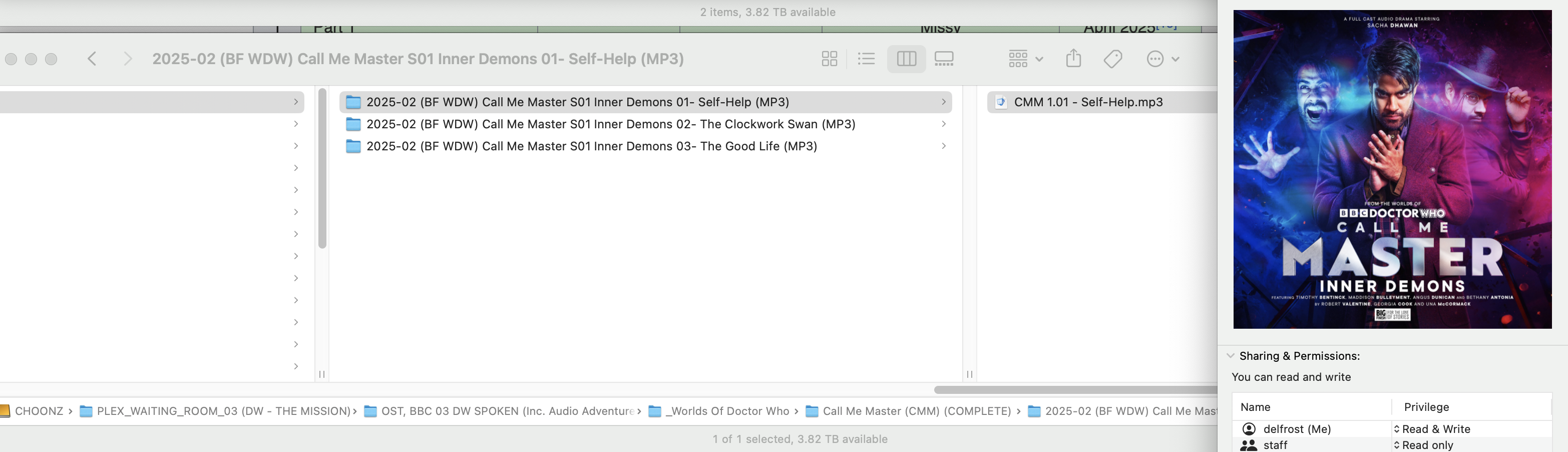
Task: Open the More actions ellipsis menu
Action: tap(1162, 59)
